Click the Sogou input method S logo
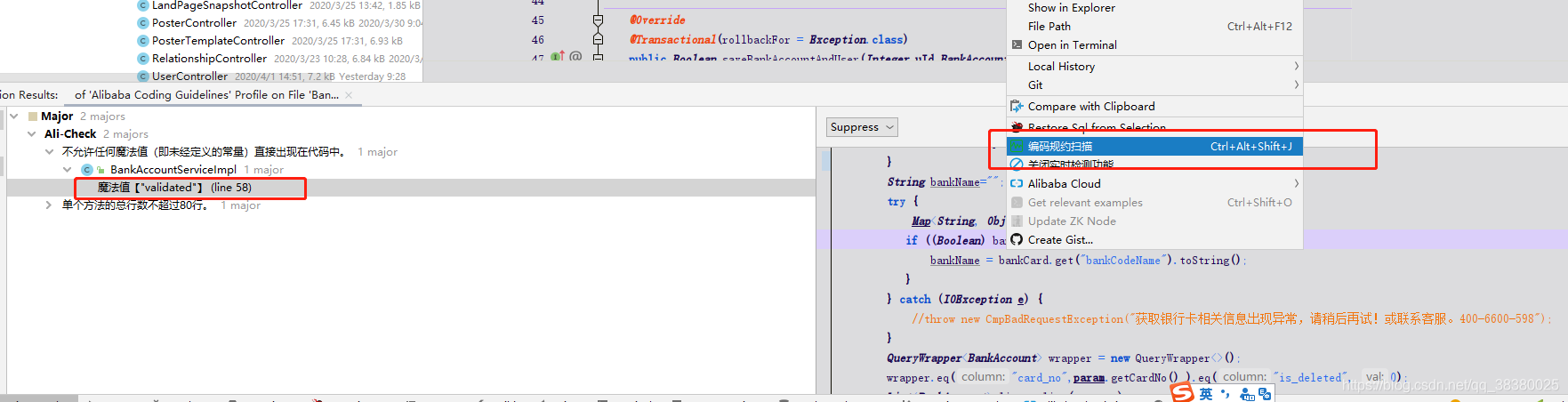The width and height of the screenshot is (1568, 402). 1182,393
